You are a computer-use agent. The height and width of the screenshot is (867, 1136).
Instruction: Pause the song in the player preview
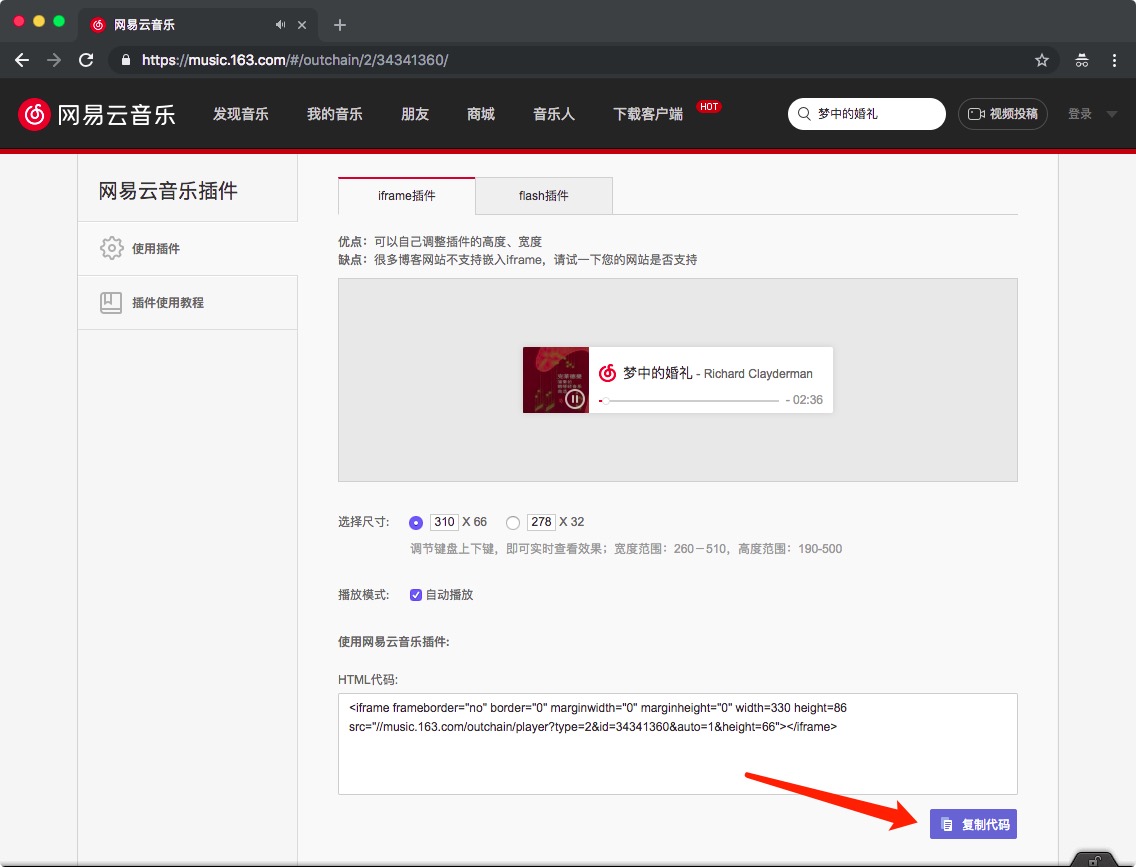point(575,399)
